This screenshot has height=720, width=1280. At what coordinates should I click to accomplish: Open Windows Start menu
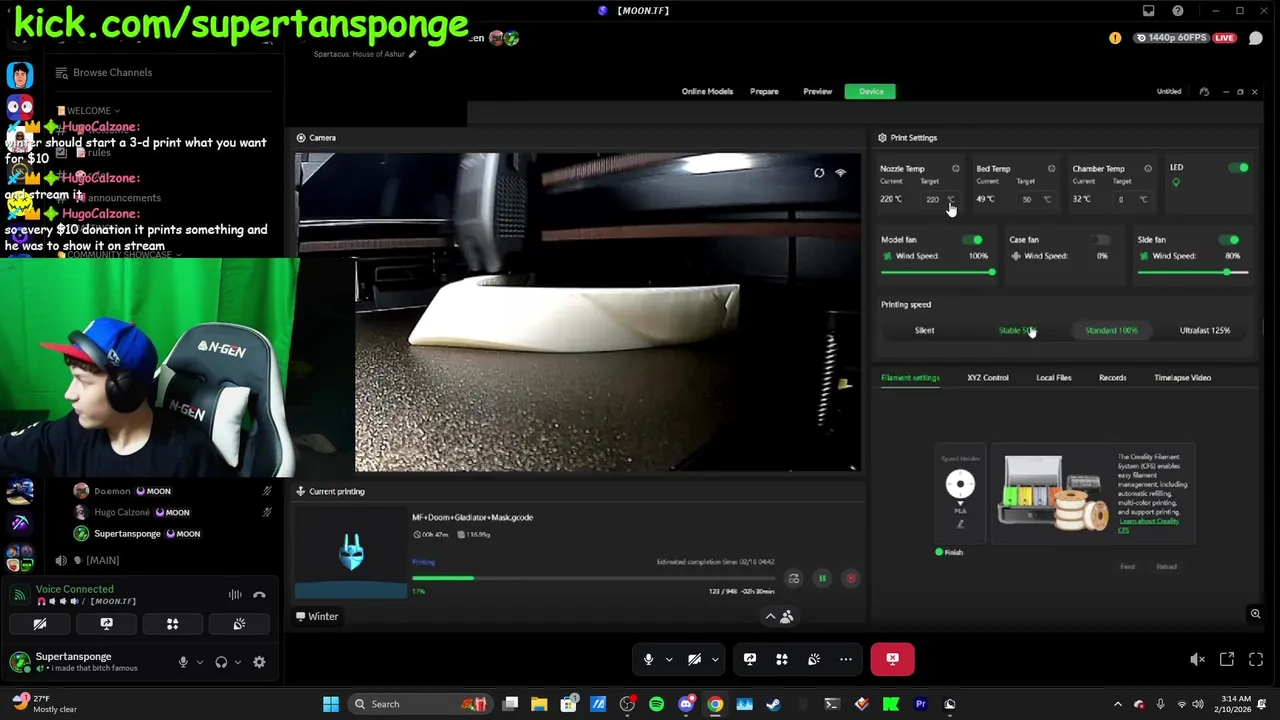coord(331,704)
